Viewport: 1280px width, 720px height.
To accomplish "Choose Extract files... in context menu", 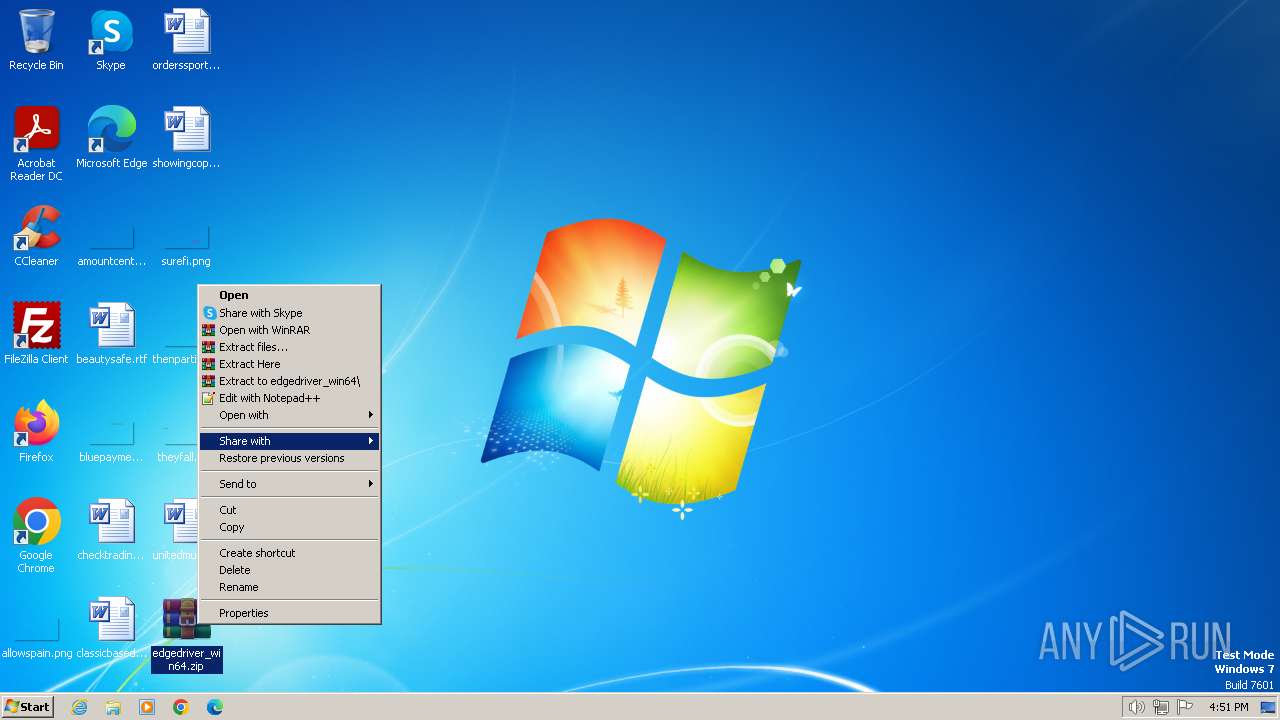I will click(290, 347).
